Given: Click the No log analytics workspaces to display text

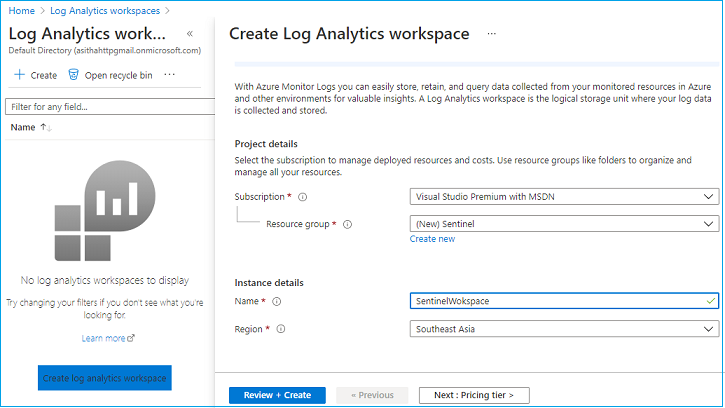Looking at the screenshot, I should [105, 280].
